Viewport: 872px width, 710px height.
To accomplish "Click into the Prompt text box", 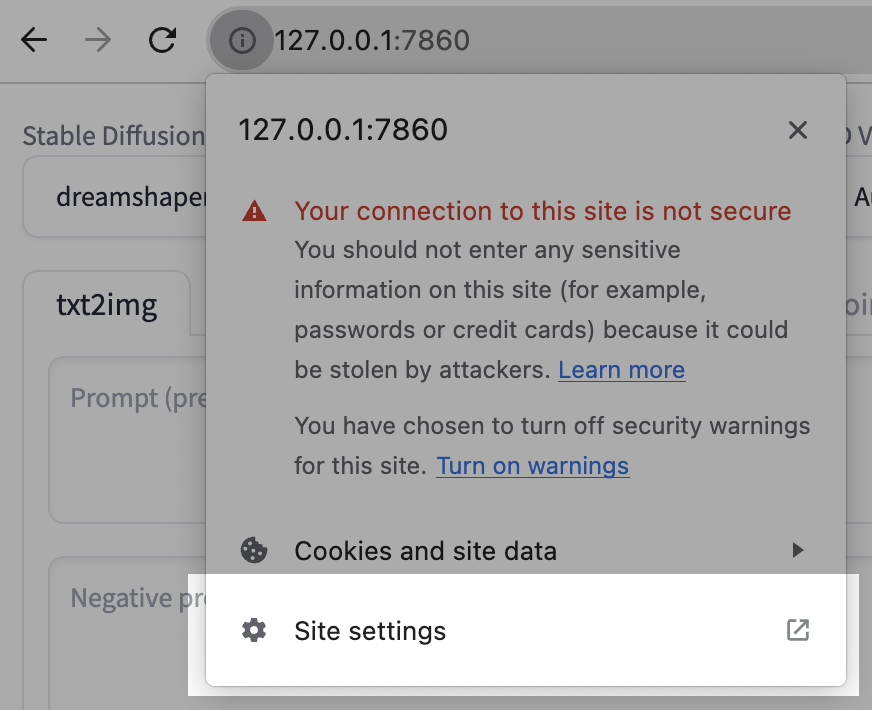I will 127,439.
